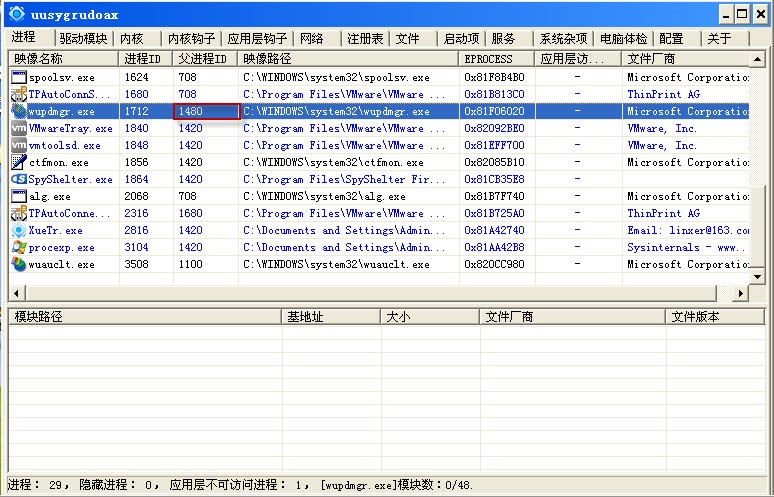Viewport: 774px width, 497px height.
Task: Click the procexp.exe icon
Action: point(19,247)
